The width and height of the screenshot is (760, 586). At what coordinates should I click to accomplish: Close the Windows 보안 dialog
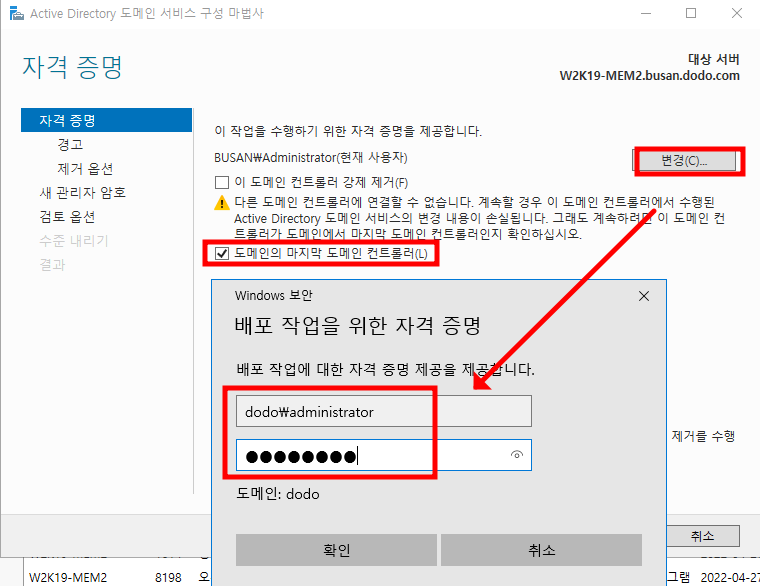(x=644, y=296)
